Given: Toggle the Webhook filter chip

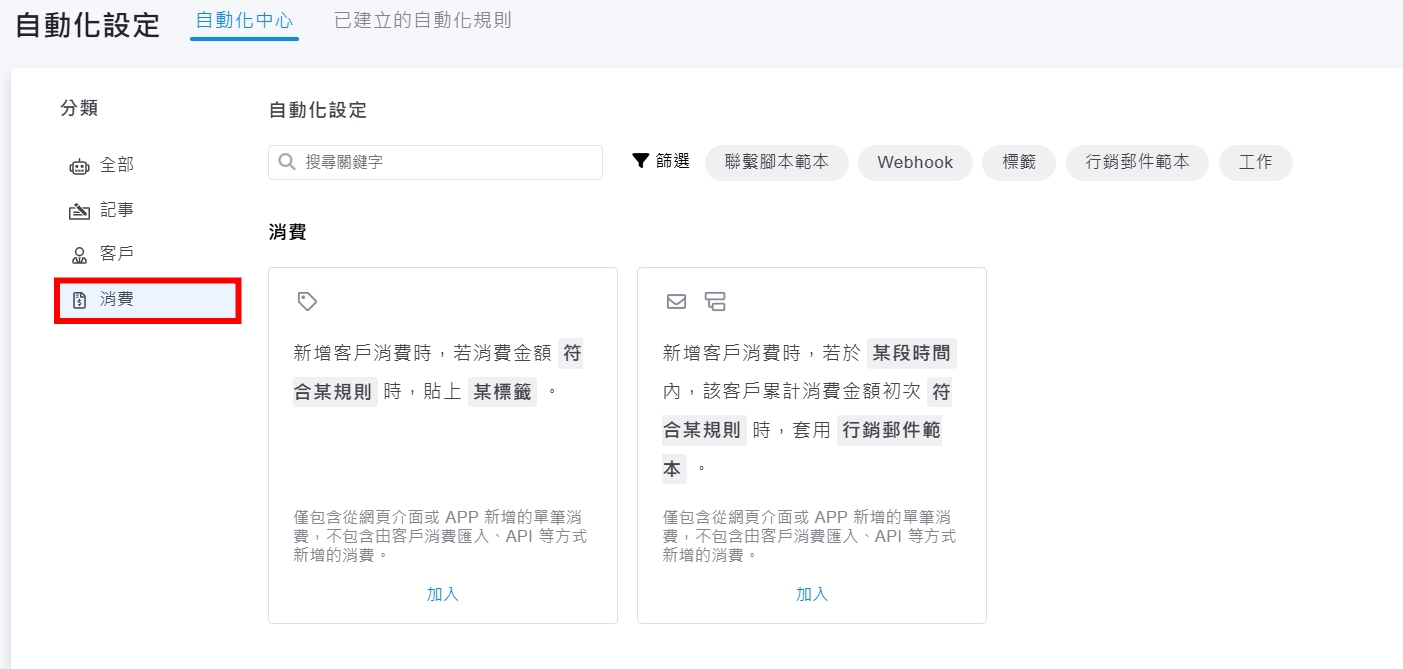Looking at the screenshot, I should [915, 162].
